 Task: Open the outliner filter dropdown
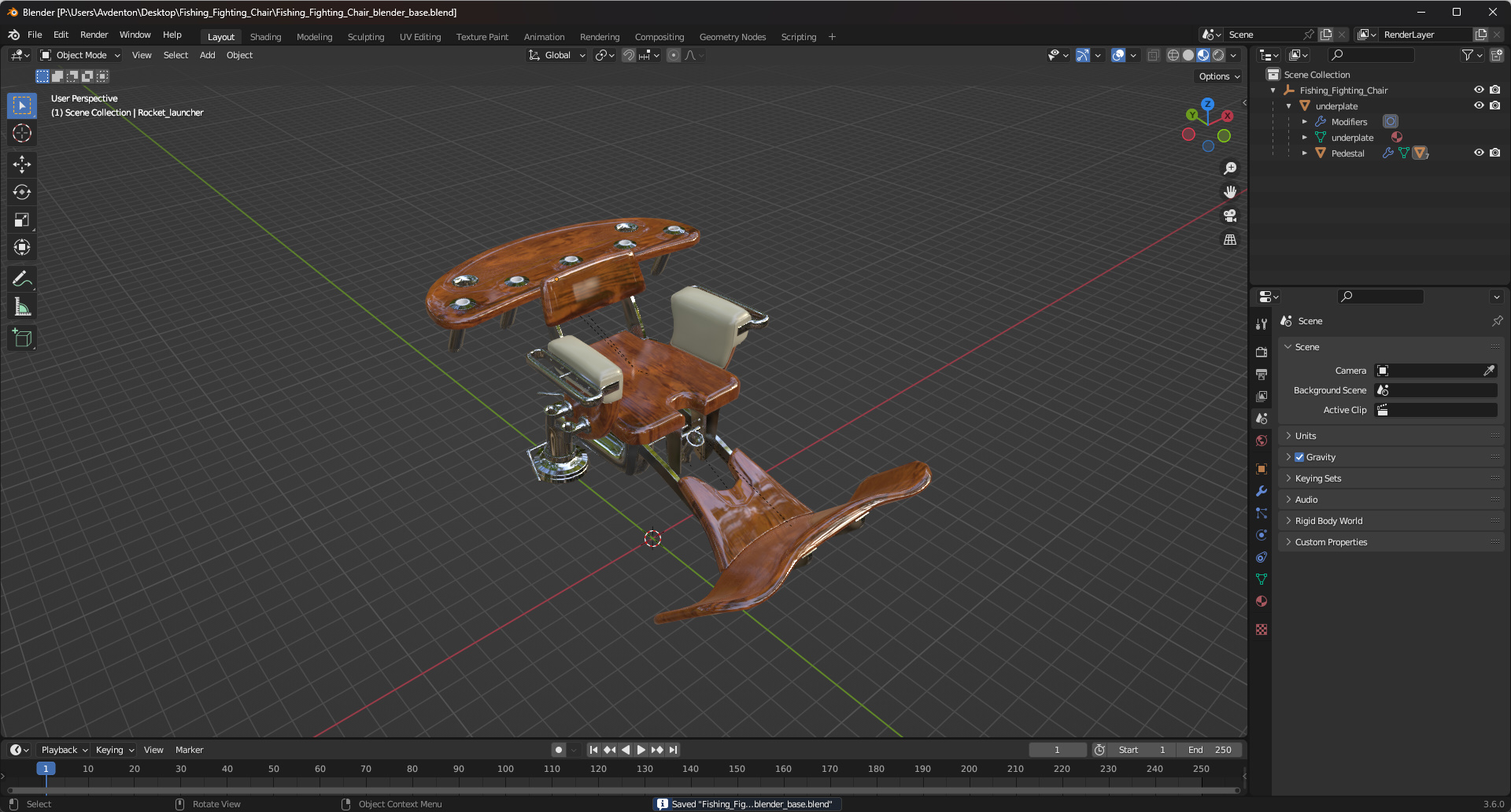click(x=1472, y=55)
